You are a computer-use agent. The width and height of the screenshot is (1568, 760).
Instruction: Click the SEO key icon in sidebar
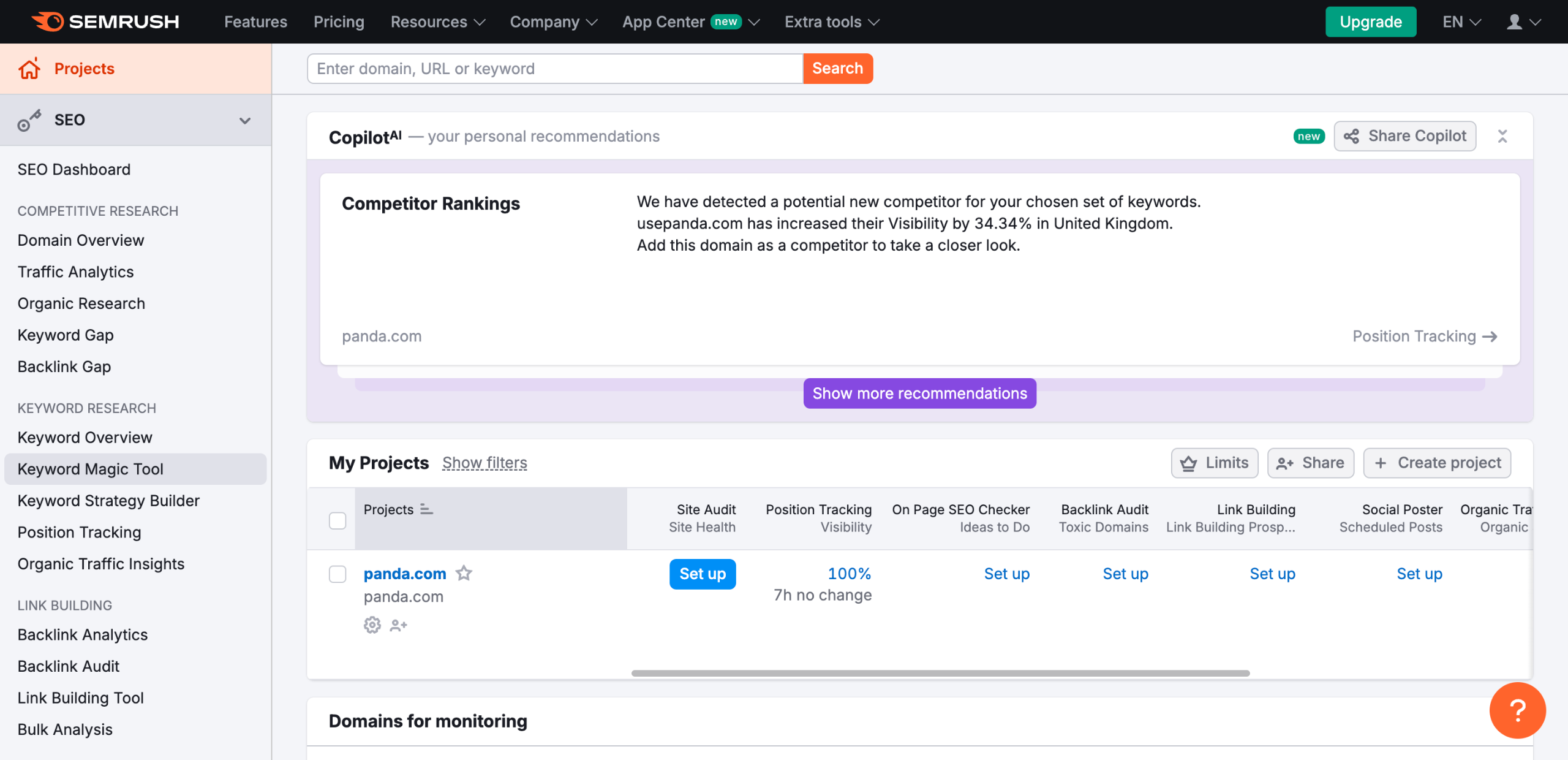pos(29,120)
